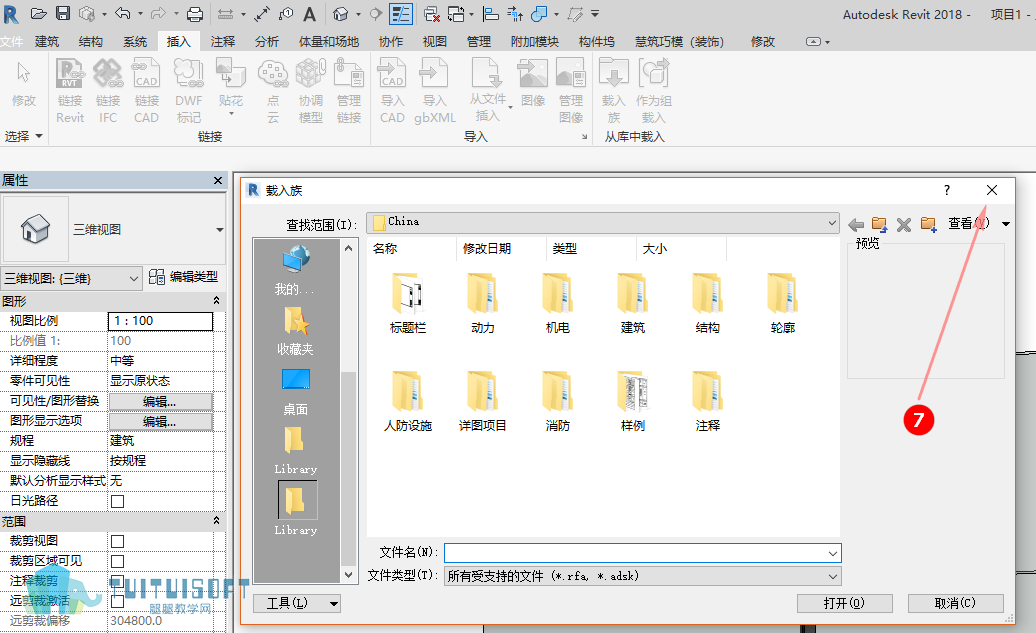Screen dimensions: 1036x633
Task: Click 视图比例 1:100 value field
Action: point(161,321)
